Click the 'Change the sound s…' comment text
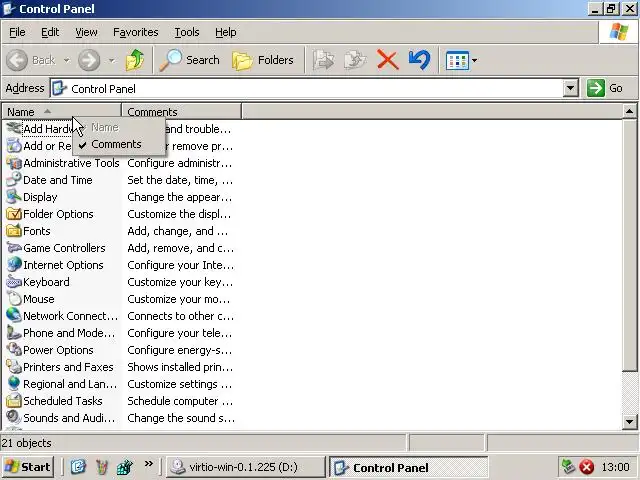640x480 pixels. 181,418
